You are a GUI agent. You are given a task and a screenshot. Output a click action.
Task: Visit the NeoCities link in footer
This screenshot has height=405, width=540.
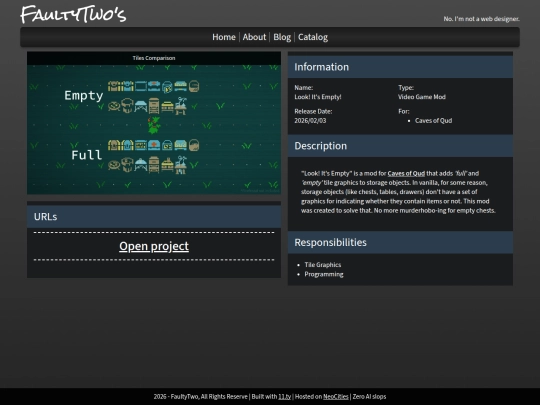(336, 397)
